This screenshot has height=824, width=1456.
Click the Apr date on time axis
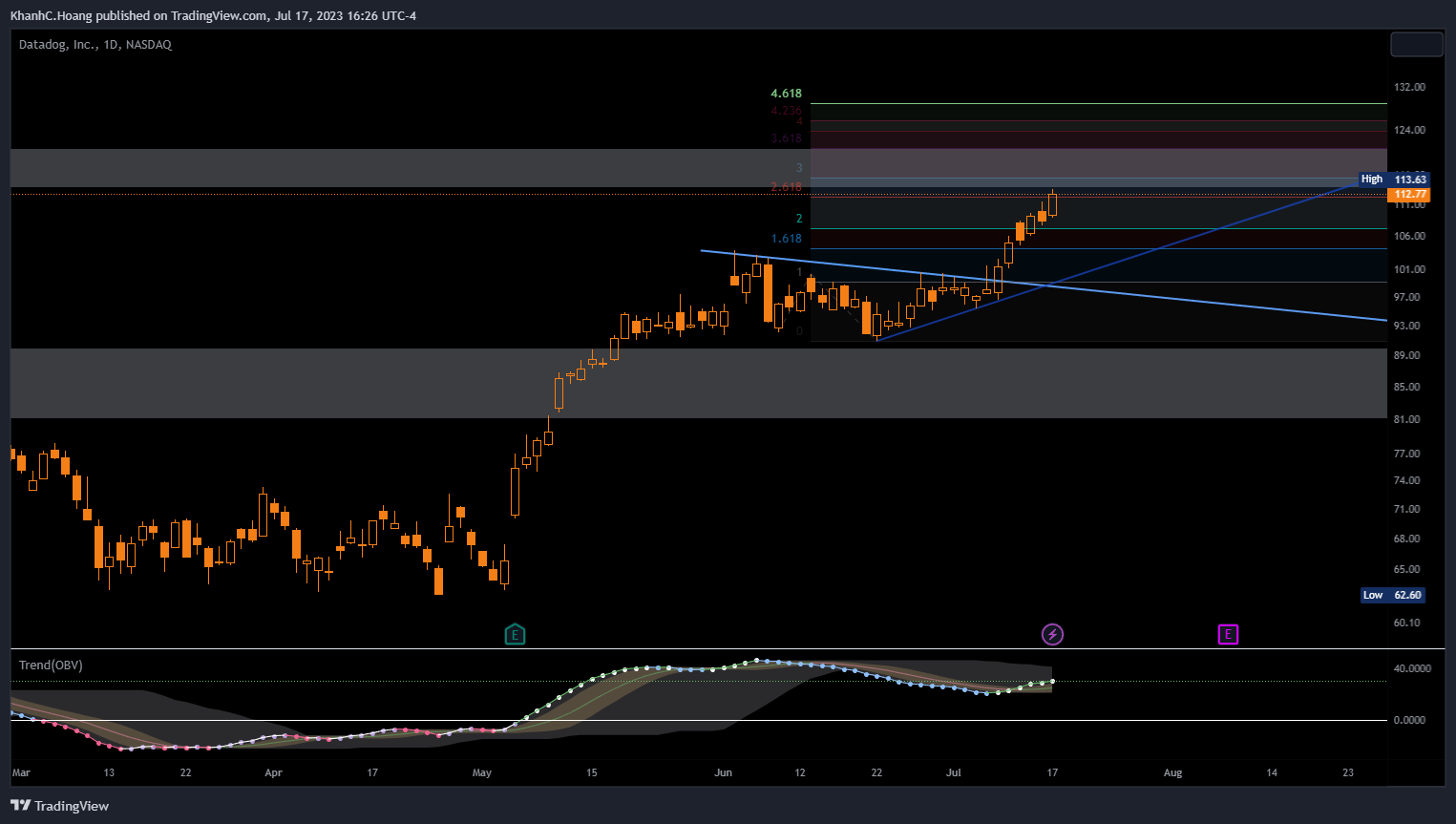click(x=273, y=772)
